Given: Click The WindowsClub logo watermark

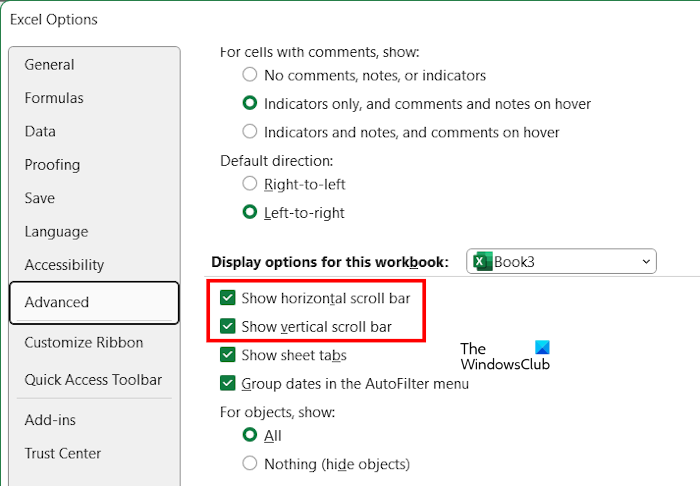Looking at the screenshot, I should 505,356.
